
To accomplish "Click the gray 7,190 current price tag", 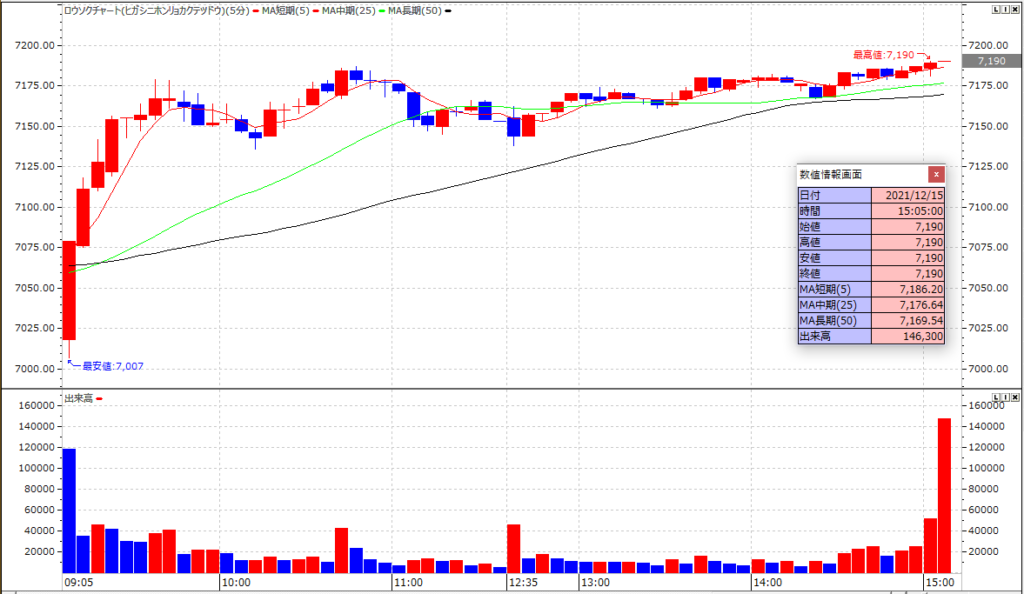I will pos(991,61).
